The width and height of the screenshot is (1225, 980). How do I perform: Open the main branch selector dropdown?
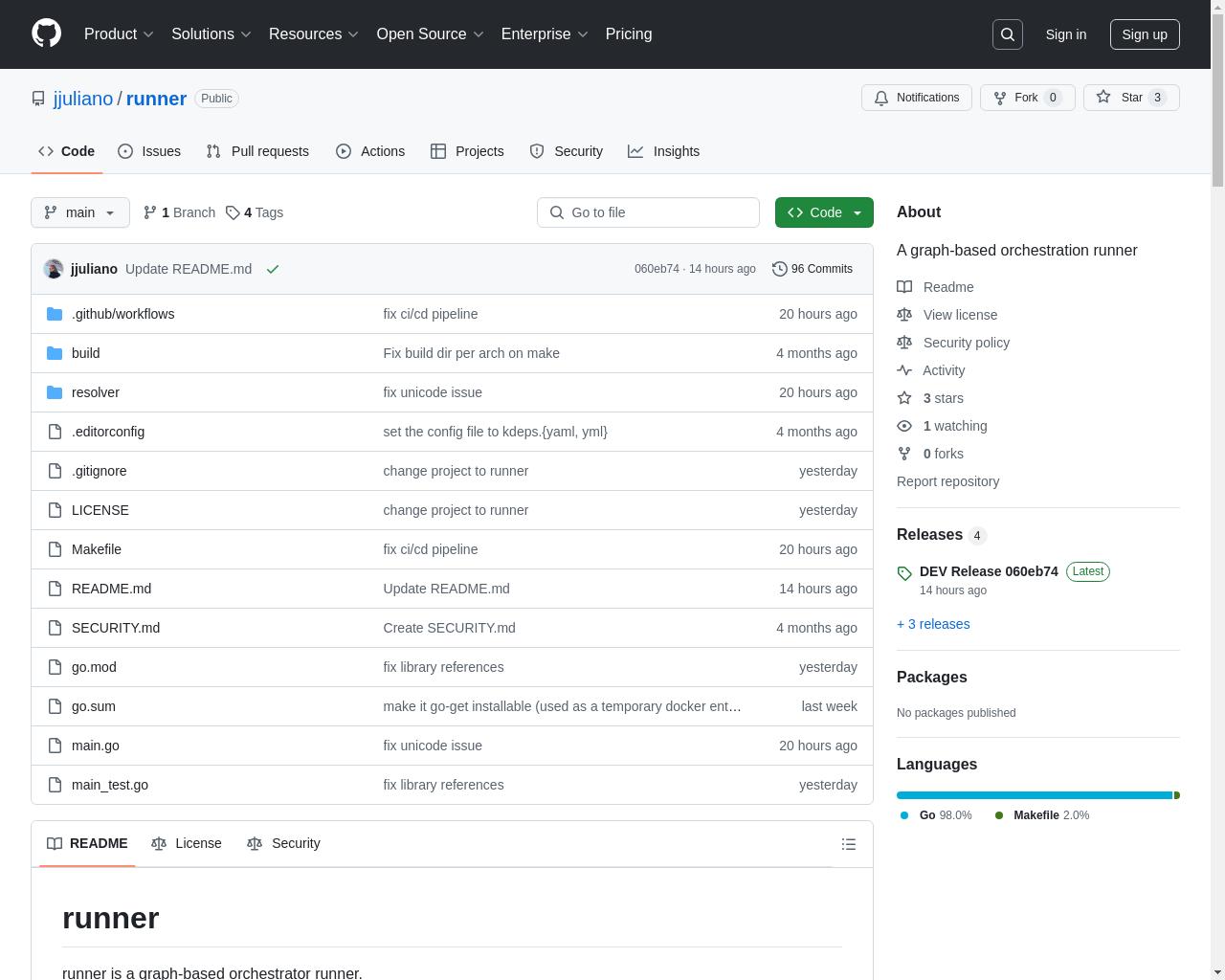pyautogui.click(x=79, y=212)
